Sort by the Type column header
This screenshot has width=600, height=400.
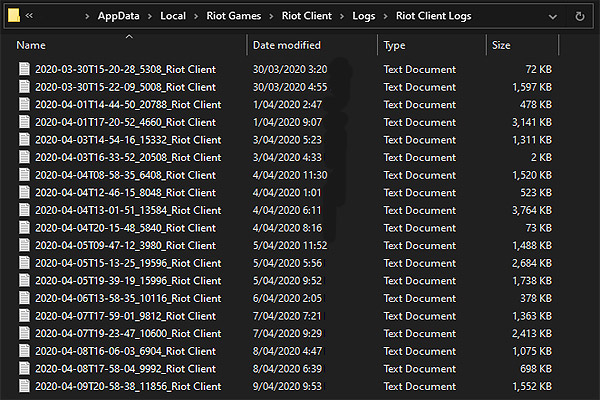click(394, 46)
